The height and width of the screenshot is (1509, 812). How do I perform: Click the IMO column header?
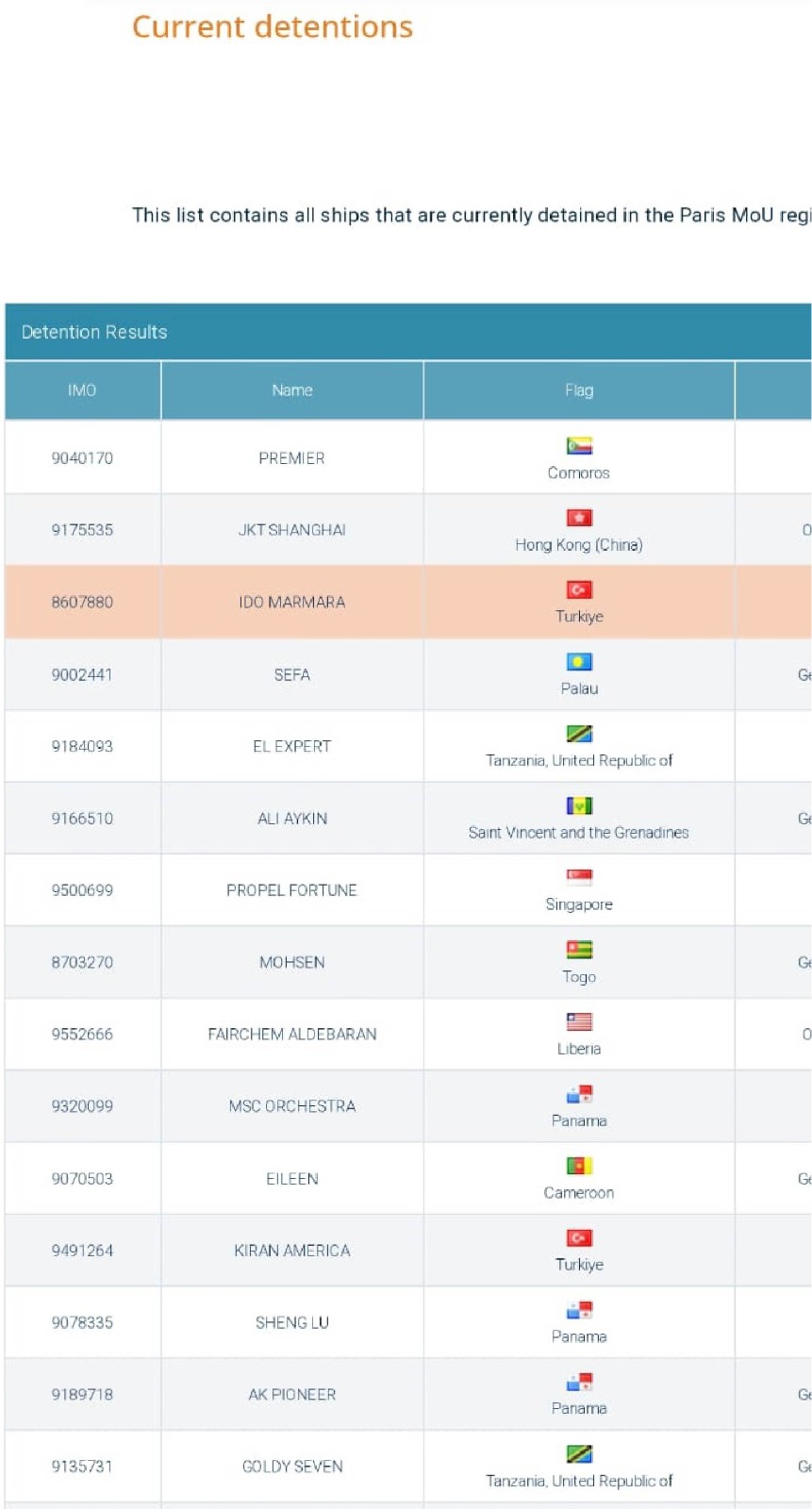[82, 390]
